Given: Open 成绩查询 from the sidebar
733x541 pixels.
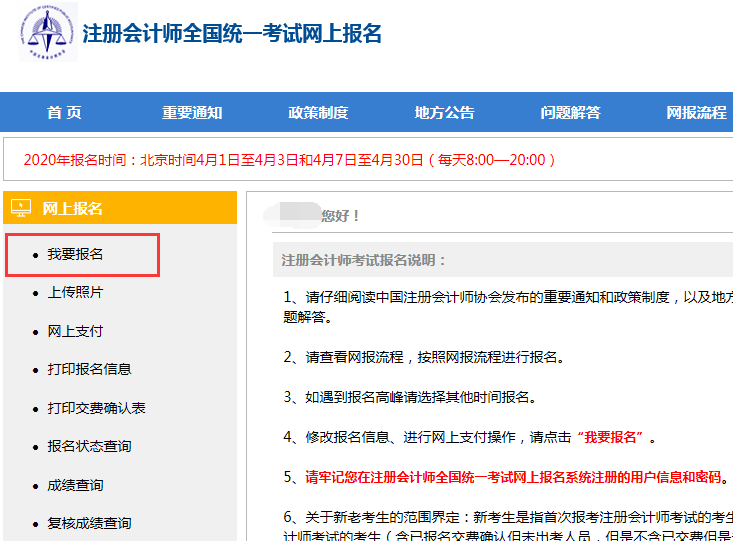Looking at the screenshot, I should coord(75,485).
